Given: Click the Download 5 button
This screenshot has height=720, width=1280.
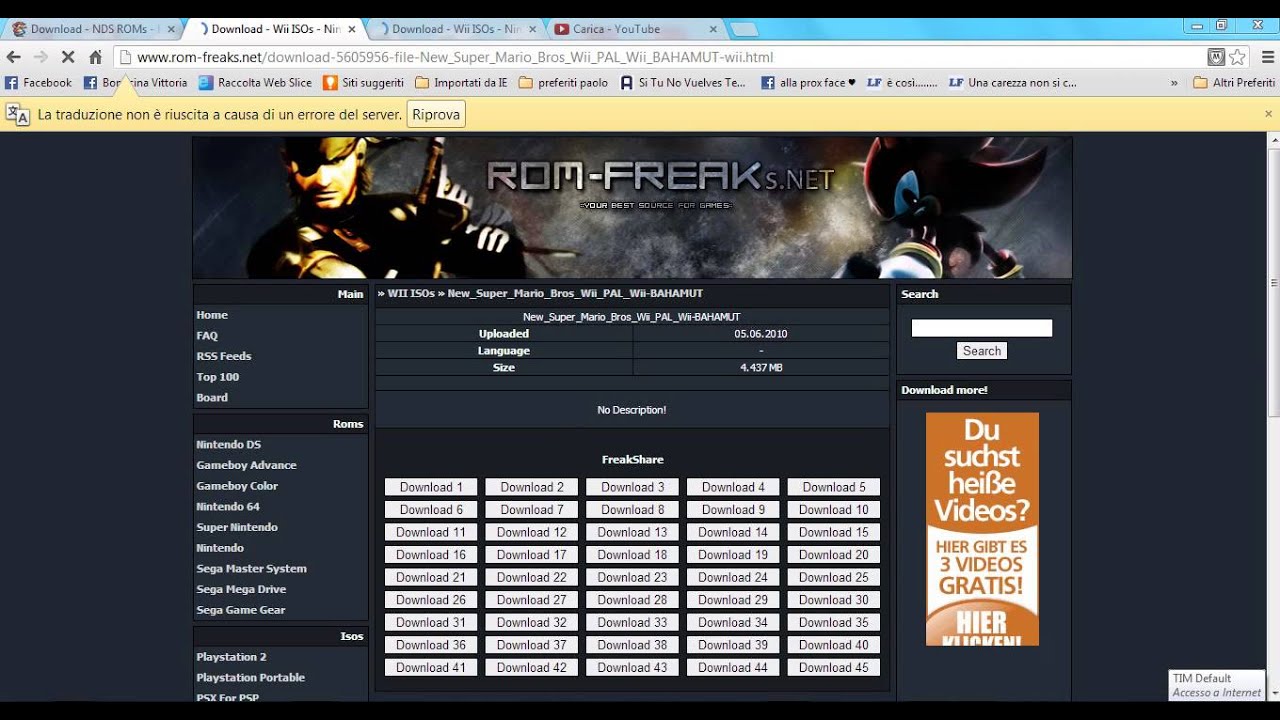Looking at the screenshot, I should tap(834, 487).
